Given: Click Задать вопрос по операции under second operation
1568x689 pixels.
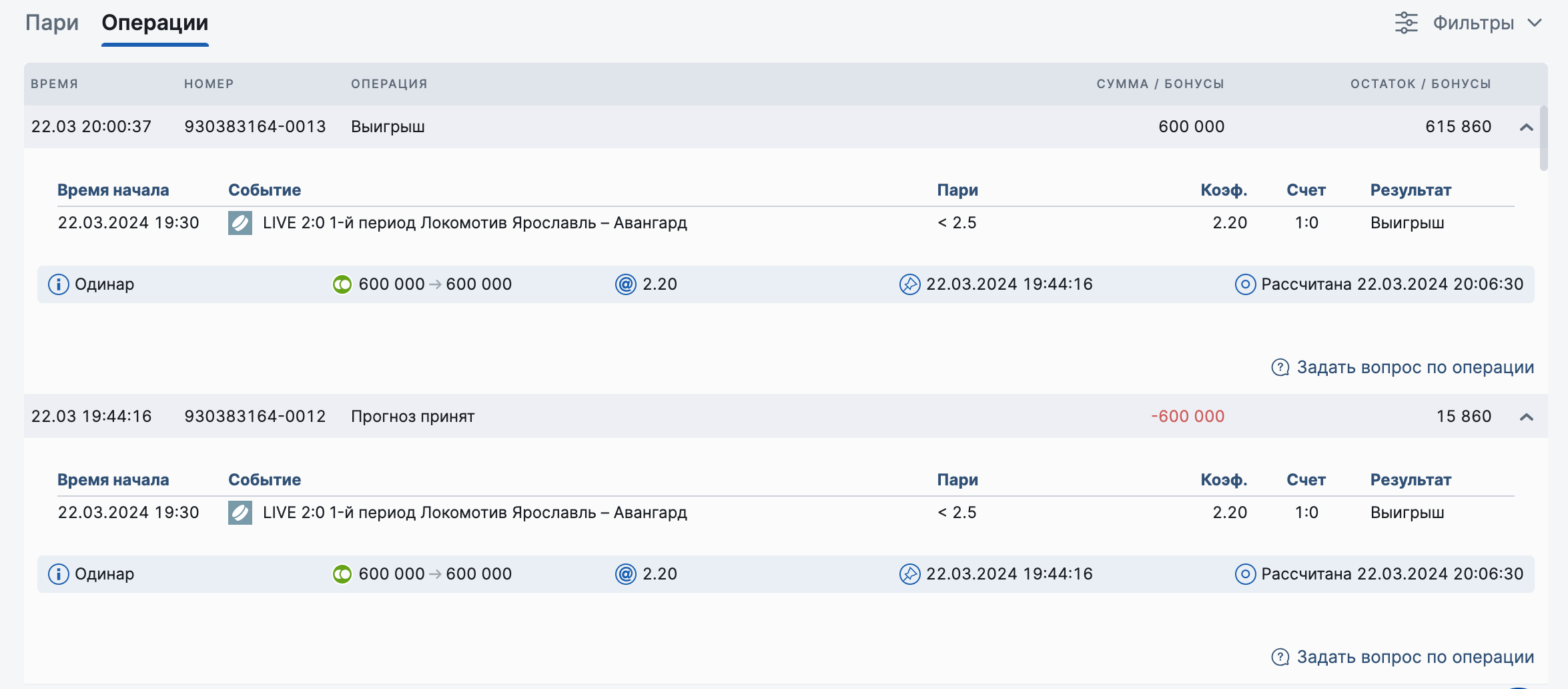Looking at the screenshot, I should click(1415, 658).
